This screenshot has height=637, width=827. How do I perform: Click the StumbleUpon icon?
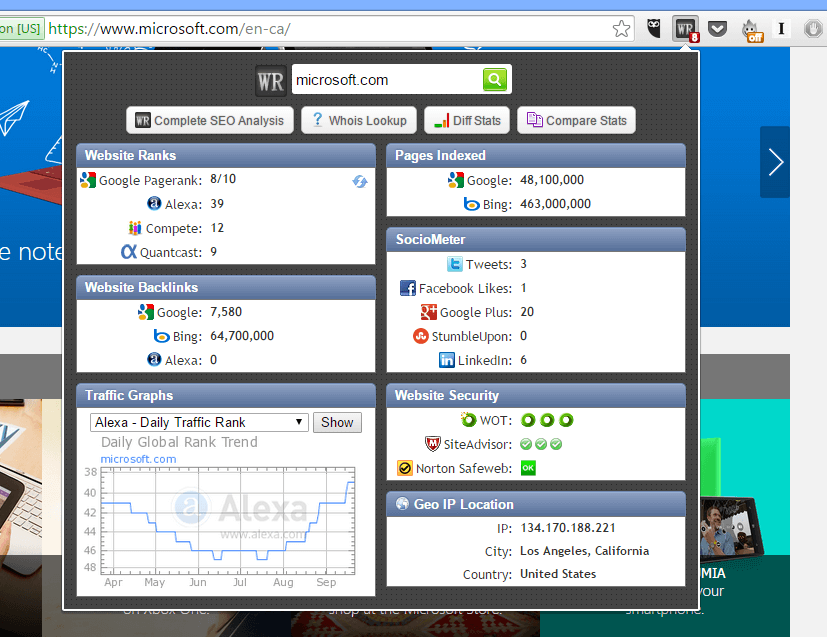point(421,336)
